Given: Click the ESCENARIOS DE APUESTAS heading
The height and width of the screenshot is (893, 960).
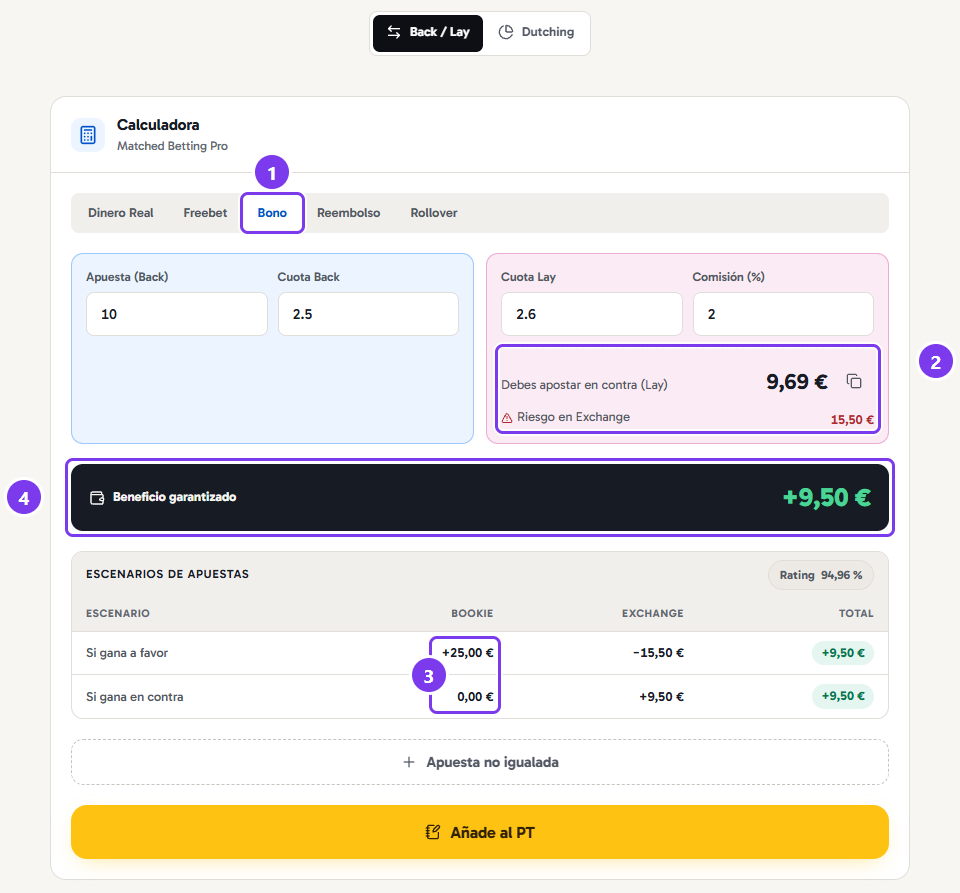Looking at the screenshot, I should click(x=167, y=574).
